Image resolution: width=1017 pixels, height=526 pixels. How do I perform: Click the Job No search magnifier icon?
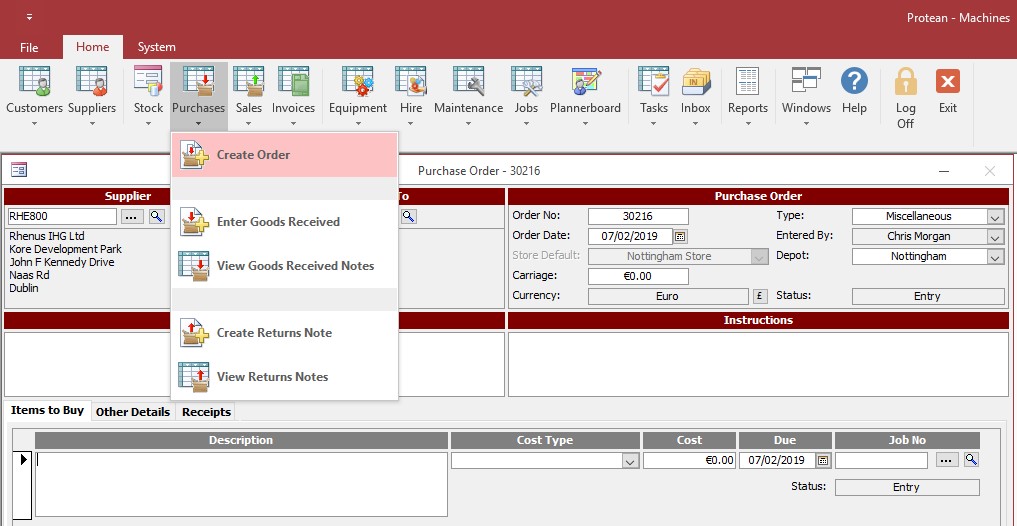971,460
